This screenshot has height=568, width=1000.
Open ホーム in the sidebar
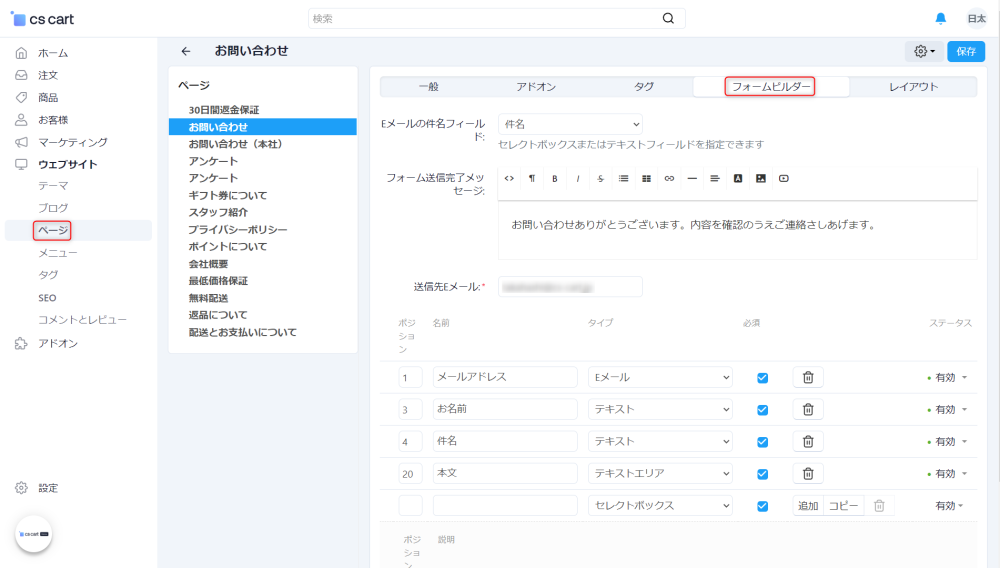pyautogui.click(x=53, y=53)
